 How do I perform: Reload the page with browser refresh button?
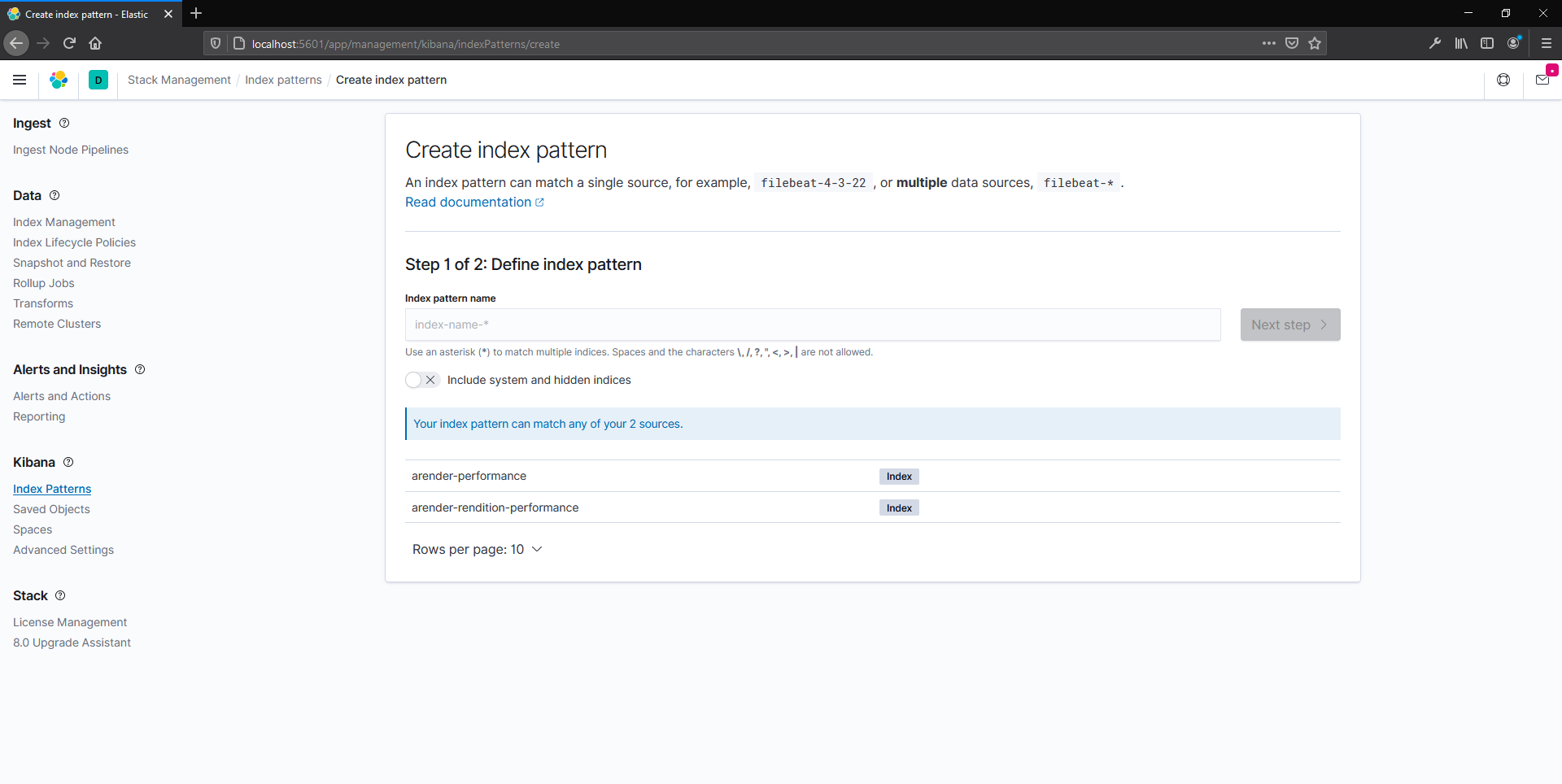point(69,43)
